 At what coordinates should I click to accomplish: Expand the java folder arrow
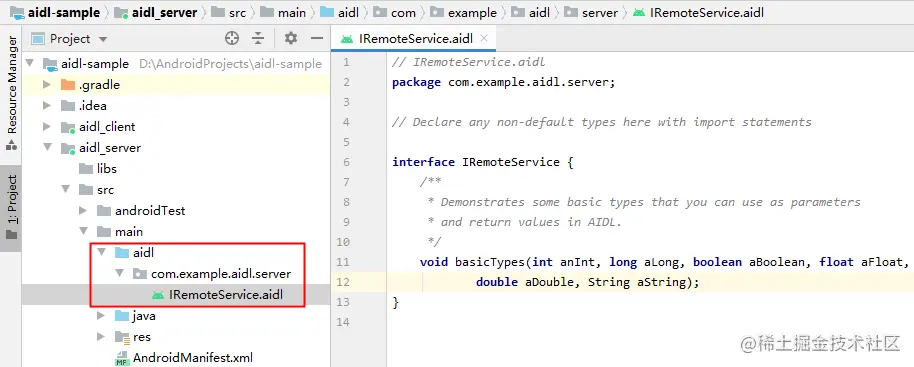click(x=101, y=316)
